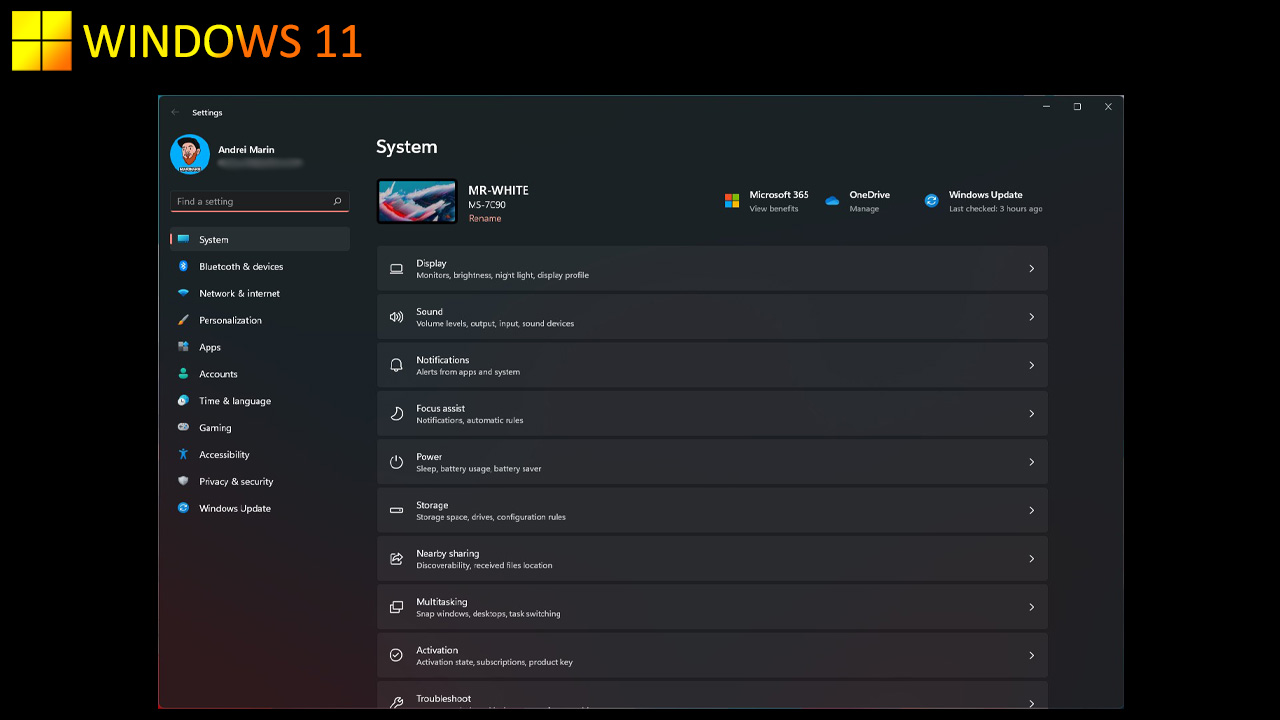This screenshot has height=720, width=1280.
Task: Click the Activation checkmark icon
Action: (396, 655)
